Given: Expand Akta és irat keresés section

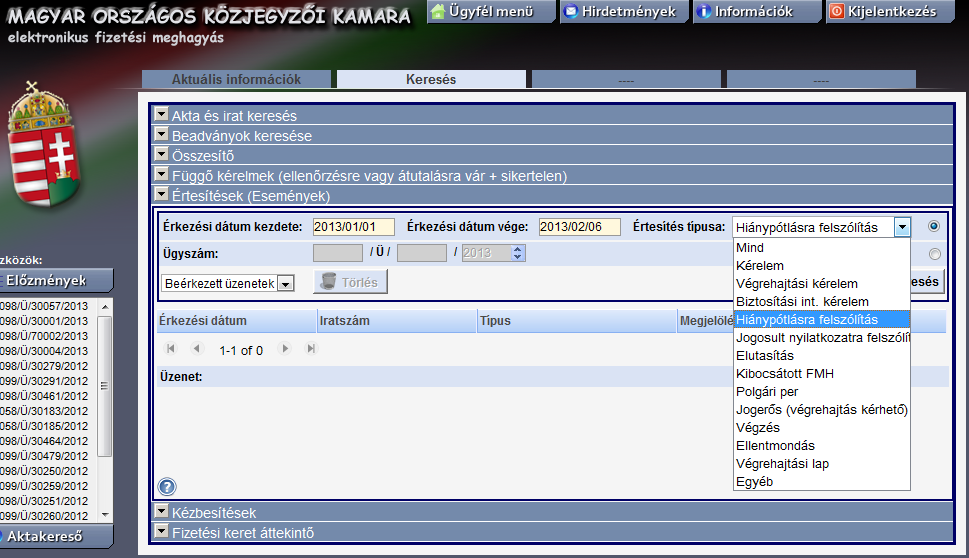Looking at the screenshot, I should pyautogui.click(x=161, y=114).
